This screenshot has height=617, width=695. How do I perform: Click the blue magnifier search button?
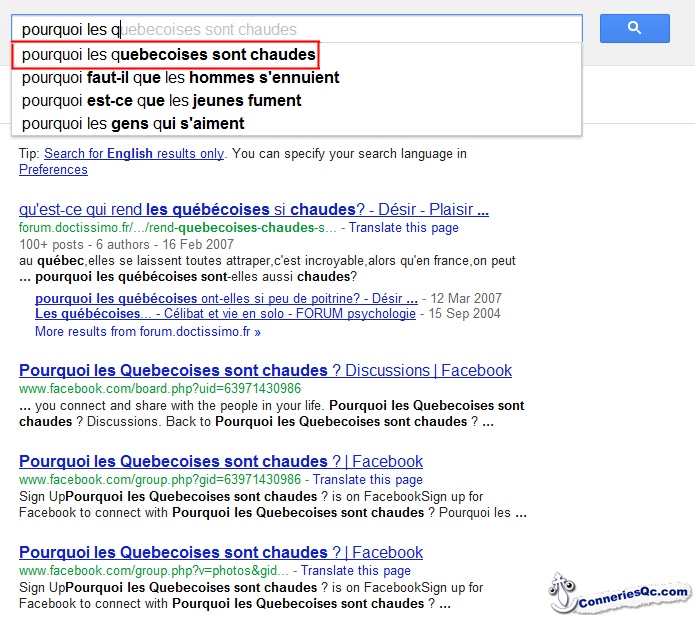[x=634, y=28]
